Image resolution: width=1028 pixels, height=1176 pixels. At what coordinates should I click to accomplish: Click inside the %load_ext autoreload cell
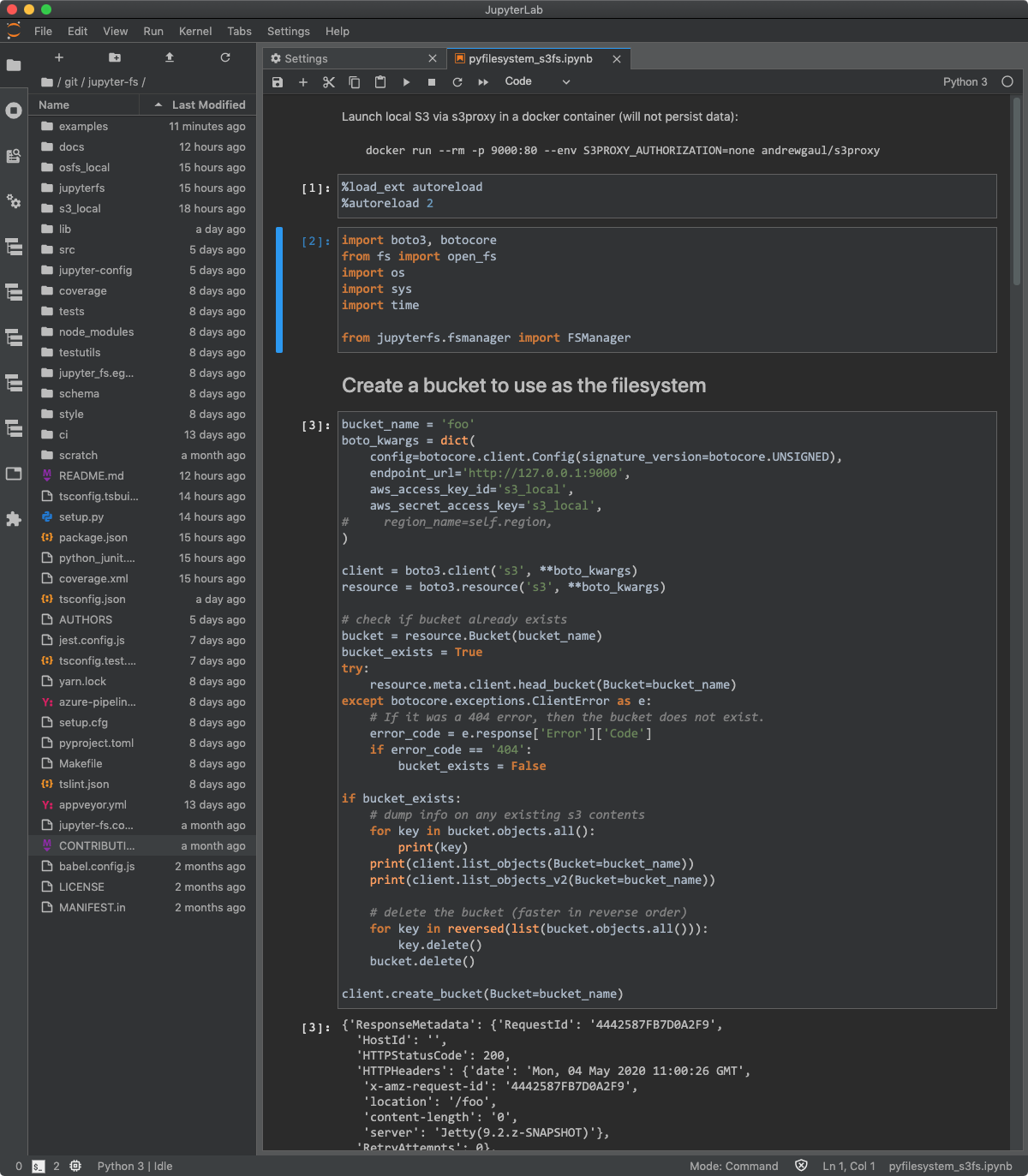tap(667, 195)
